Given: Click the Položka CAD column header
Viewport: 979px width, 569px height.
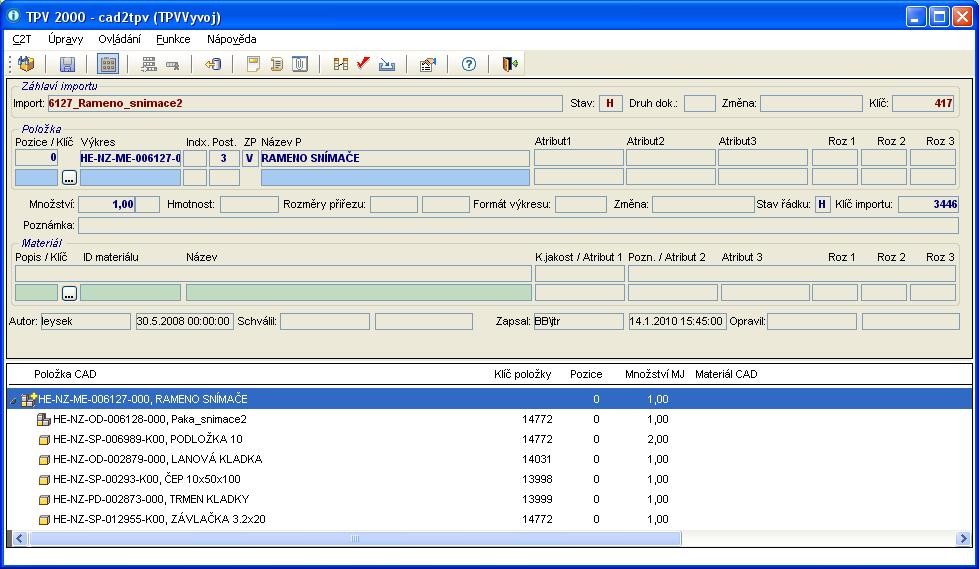Looking at the screenshot, I should tap(65, 374).
